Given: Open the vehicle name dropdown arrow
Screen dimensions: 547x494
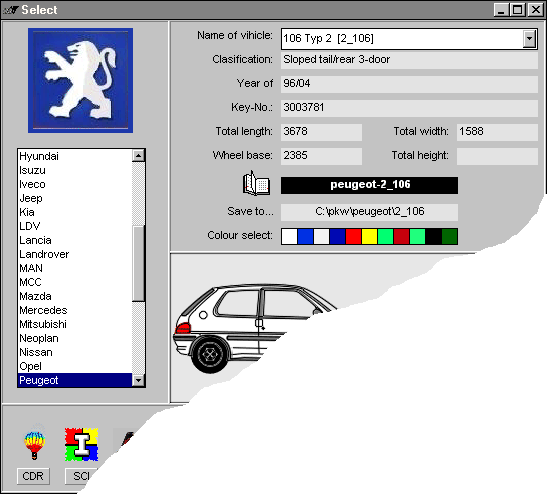Looking at the screenshot, I should click(x=529, y=38).
